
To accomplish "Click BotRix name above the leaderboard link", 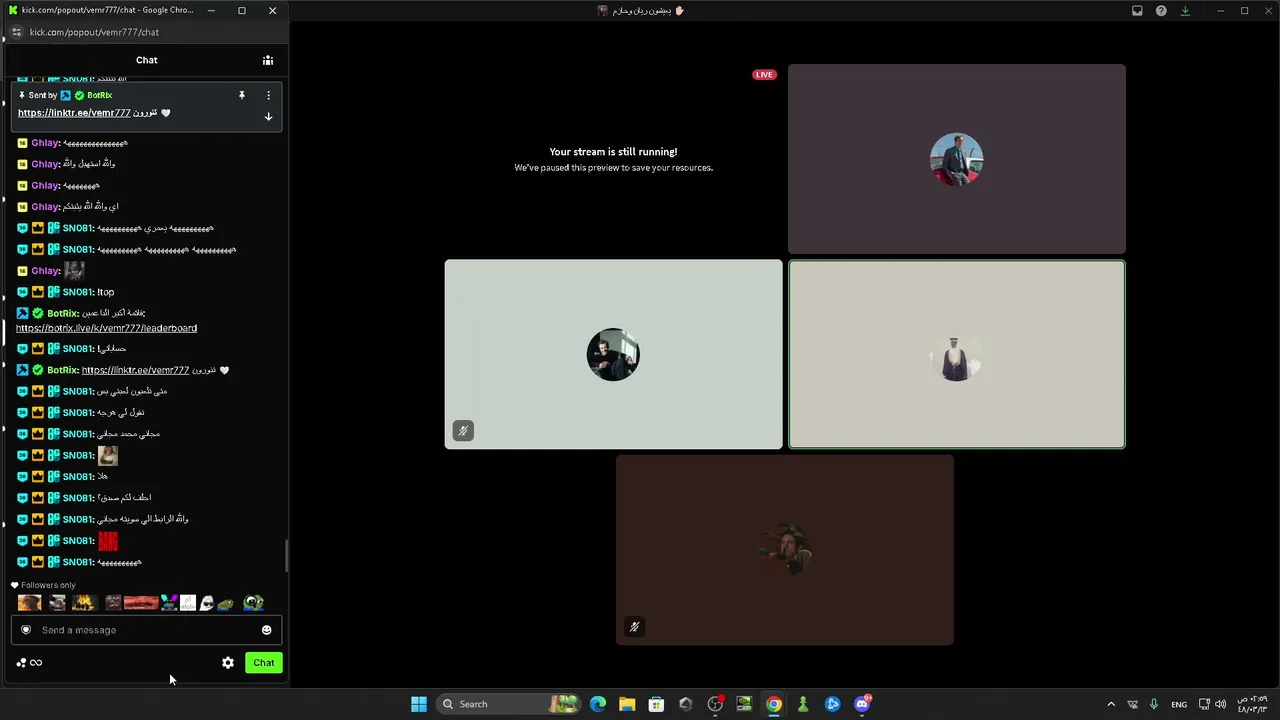I will click(x=62, y=313).
